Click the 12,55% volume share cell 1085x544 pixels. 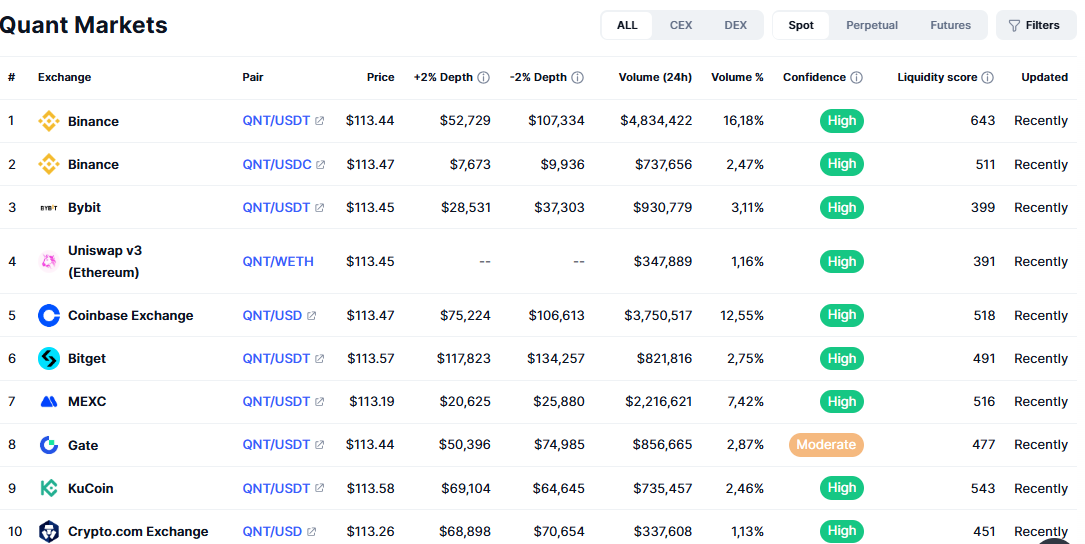click(742, 316)
